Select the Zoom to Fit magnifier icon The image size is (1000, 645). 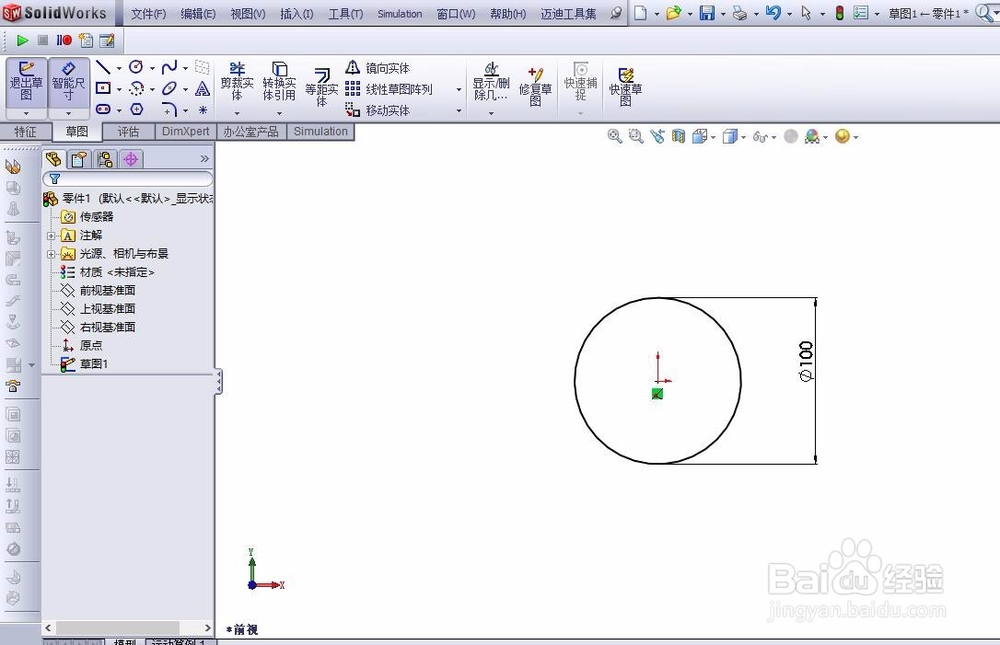(x=614, y=137)
